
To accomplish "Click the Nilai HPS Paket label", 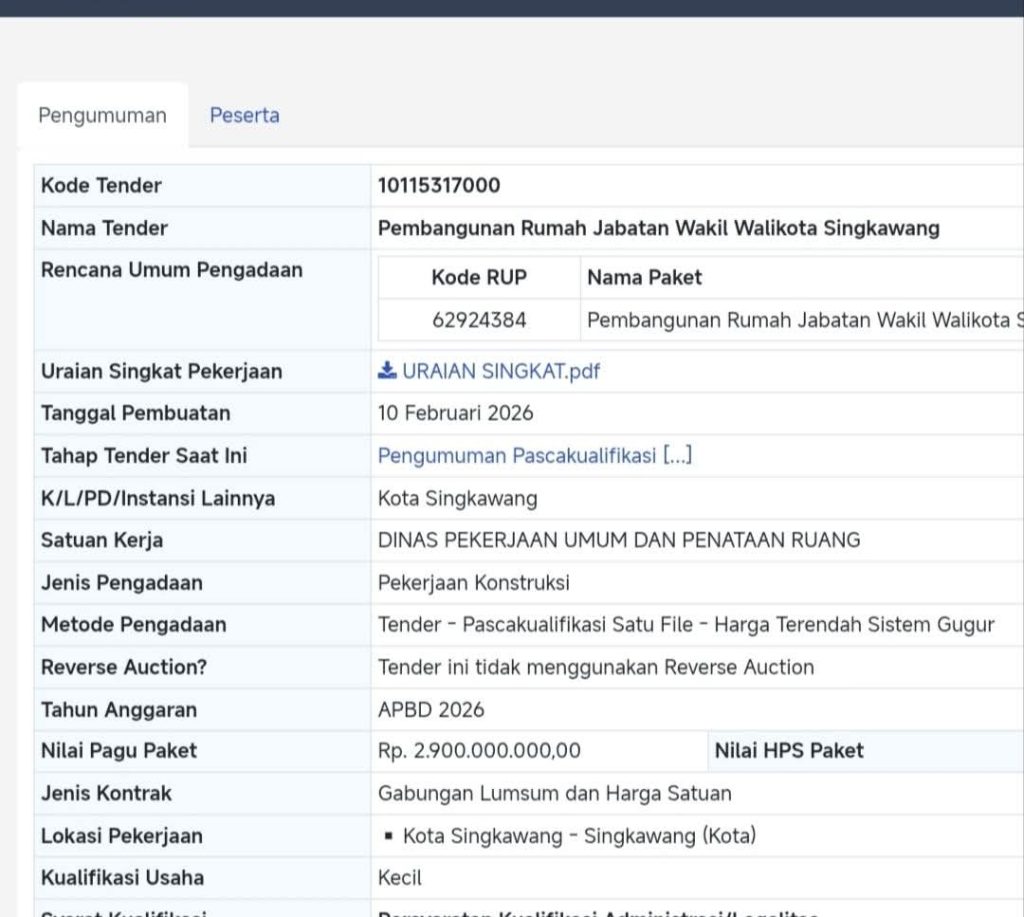I will (x=789, y=751).
